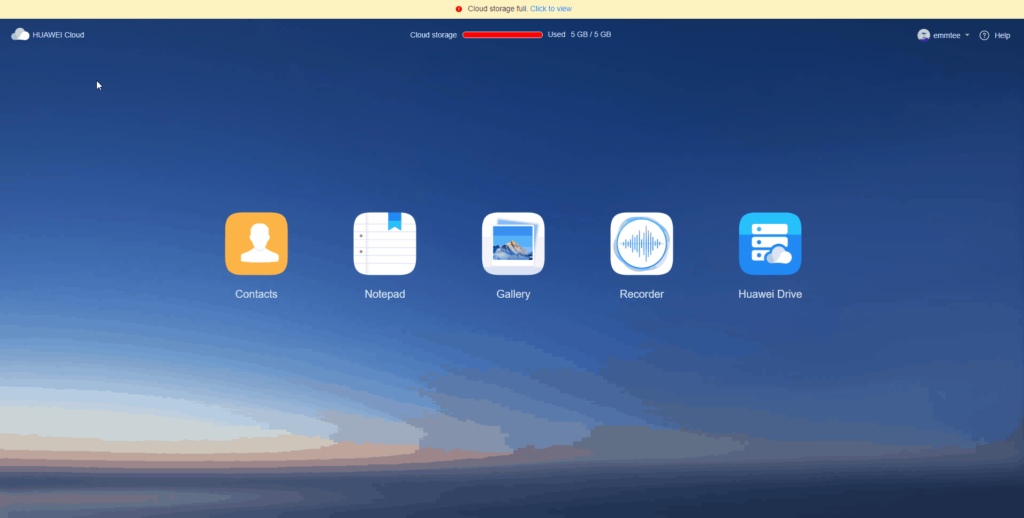Click the 'Contacts' label

coord(256,294)
